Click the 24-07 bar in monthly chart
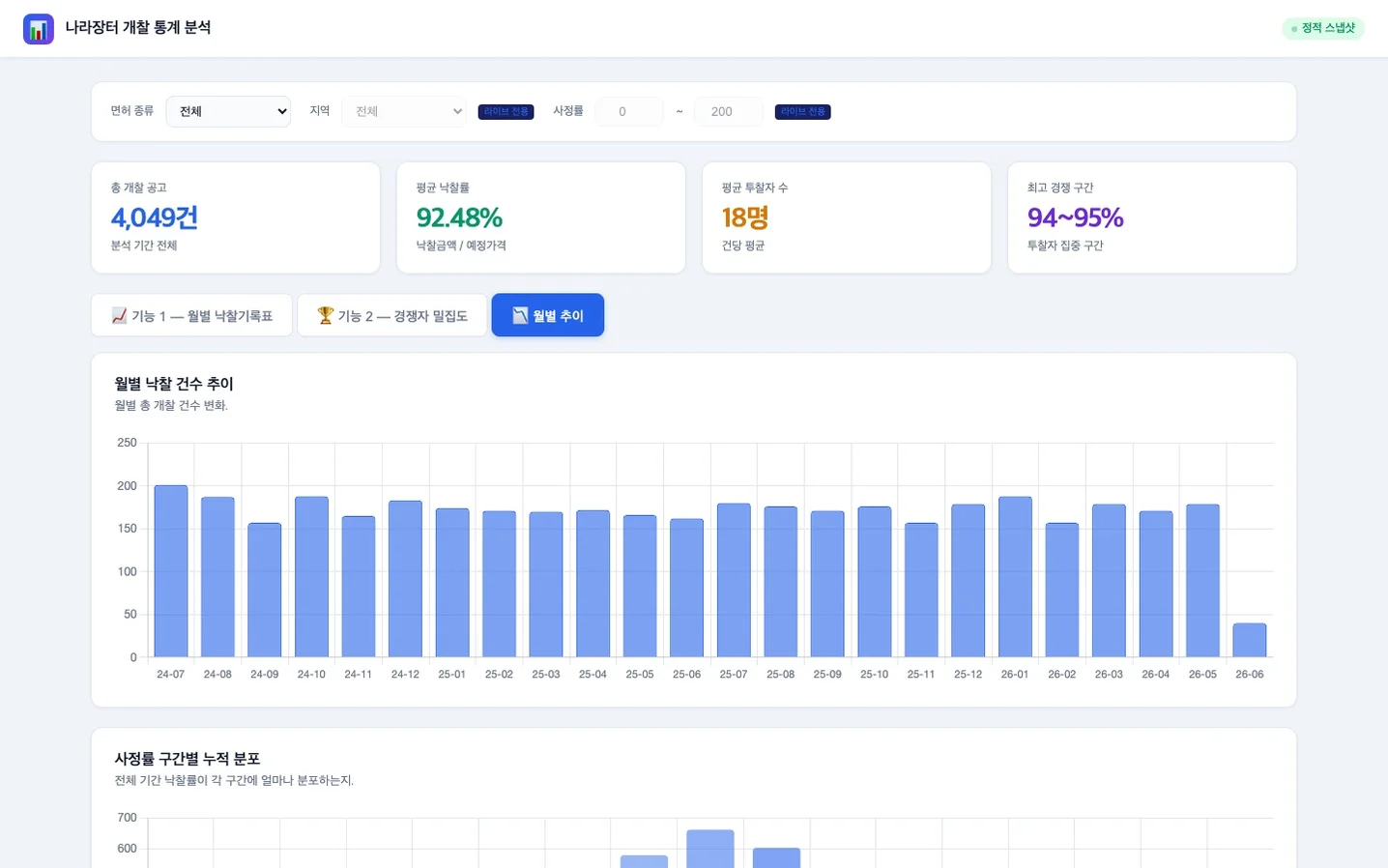Viewport: 1388px width, 868px height. pos(171,571)
